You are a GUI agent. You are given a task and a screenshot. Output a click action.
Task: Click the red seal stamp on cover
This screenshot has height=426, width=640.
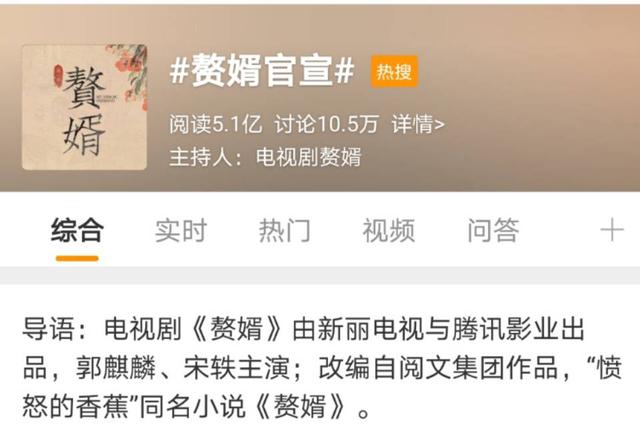pos(57,77)
